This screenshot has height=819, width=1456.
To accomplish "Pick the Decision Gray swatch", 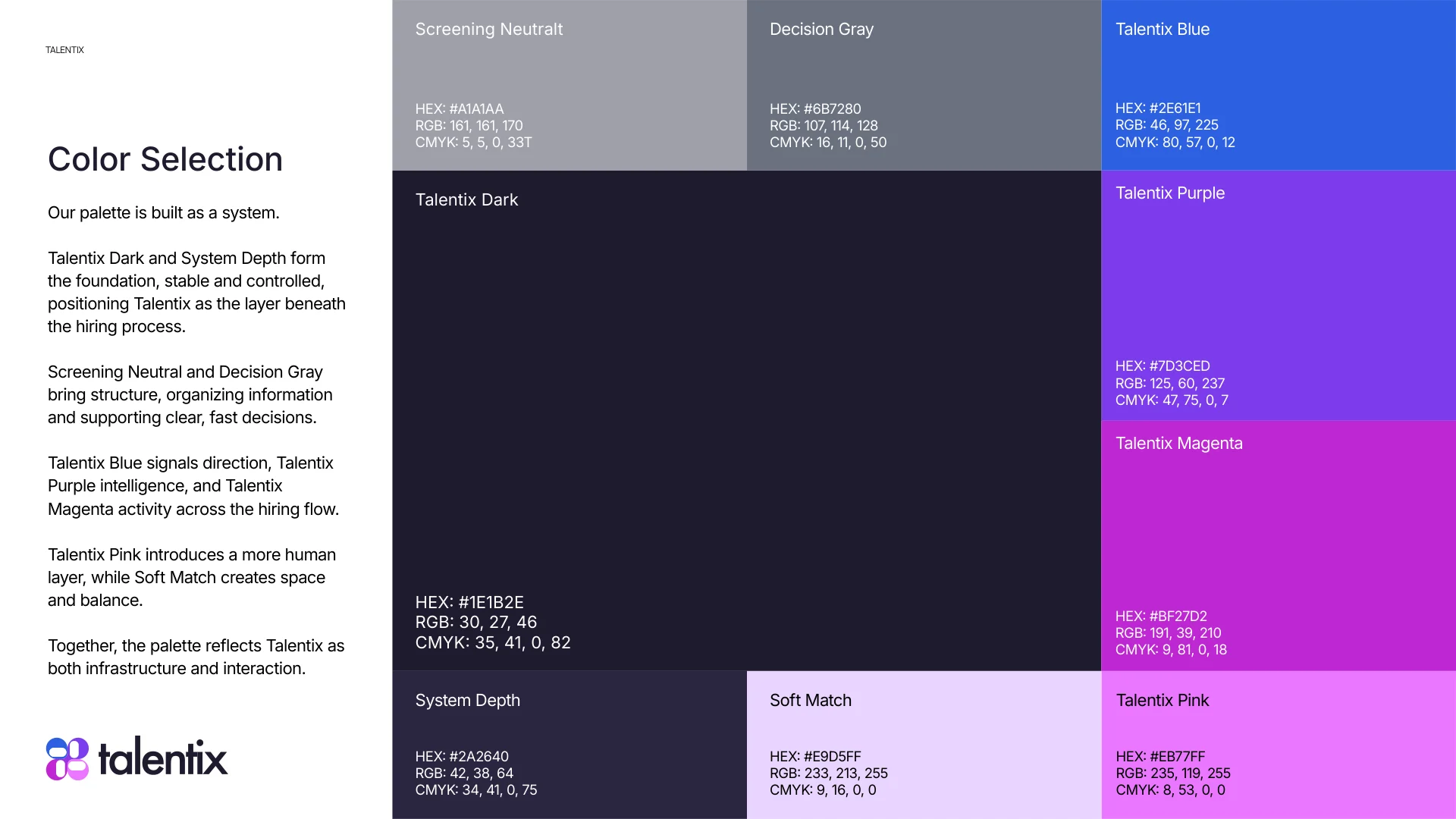I will [x=924, y=85].
